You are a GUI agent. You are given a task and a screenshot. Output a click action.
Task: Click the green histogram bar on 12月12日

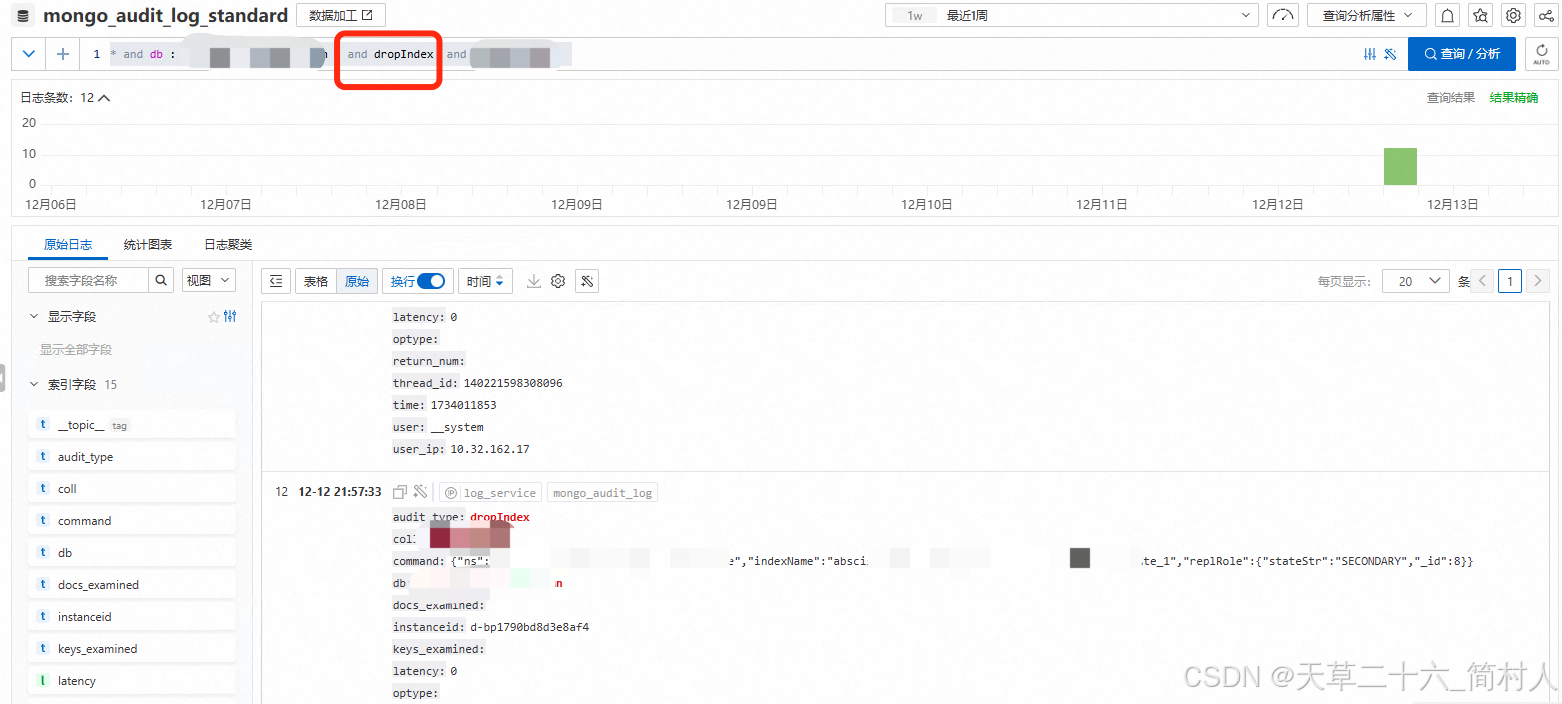pyautogui.click(x=1400, y=166)
